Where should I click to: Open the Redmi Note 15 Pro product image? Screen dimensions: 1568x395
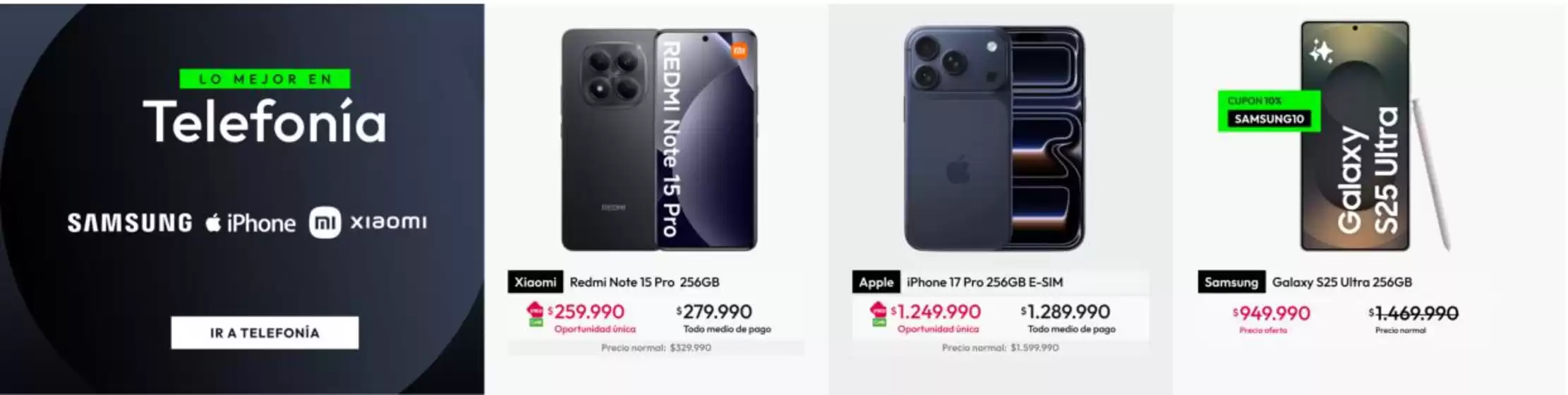[658, 140]
